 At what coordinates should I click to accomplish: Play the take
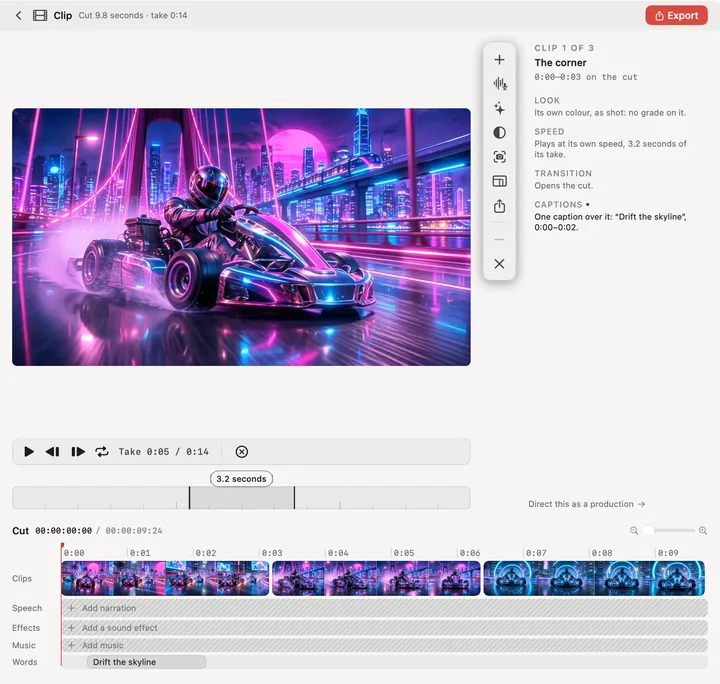tap(28, 452)
